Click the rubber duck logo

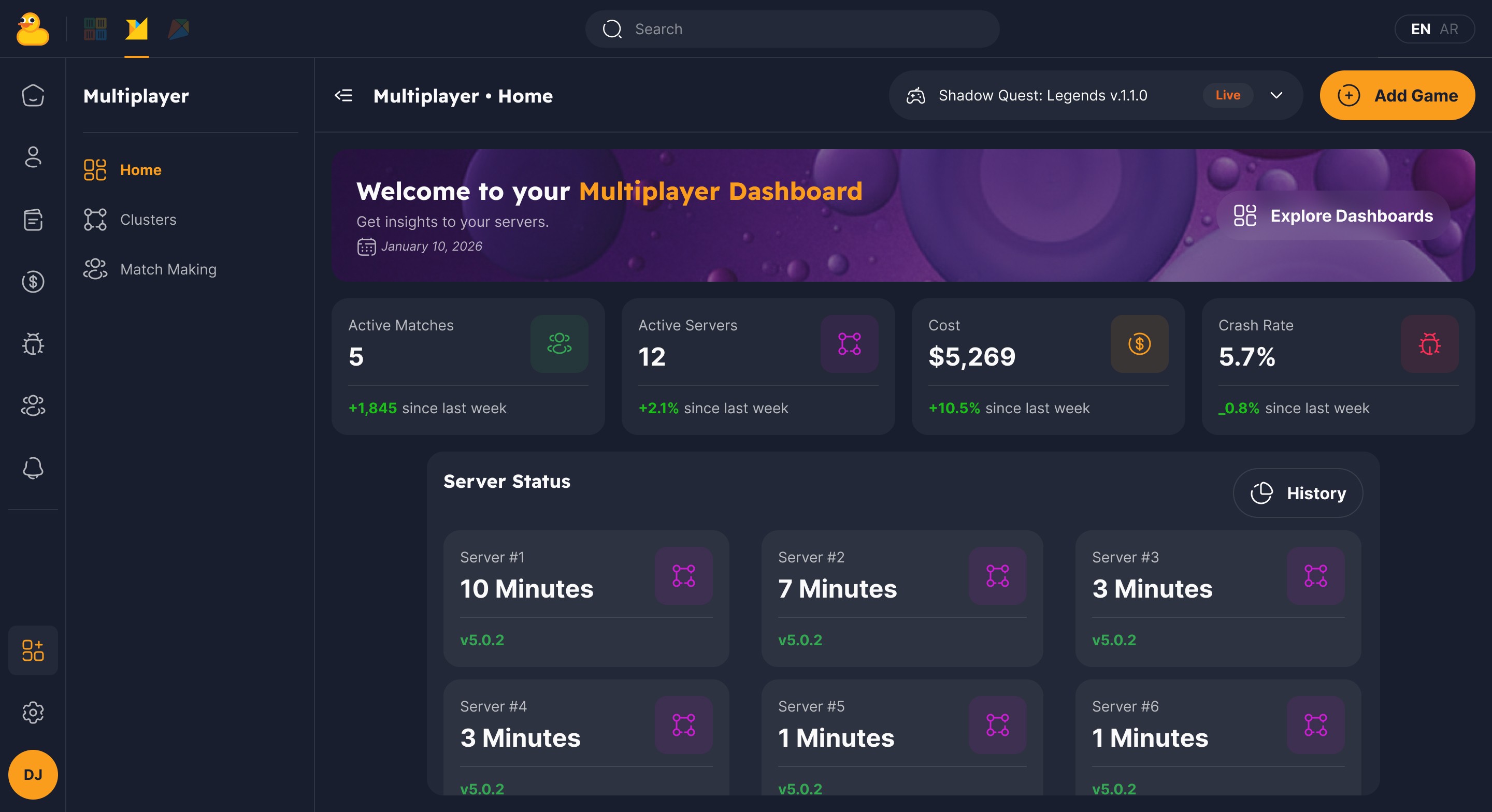tap(33, 29)
